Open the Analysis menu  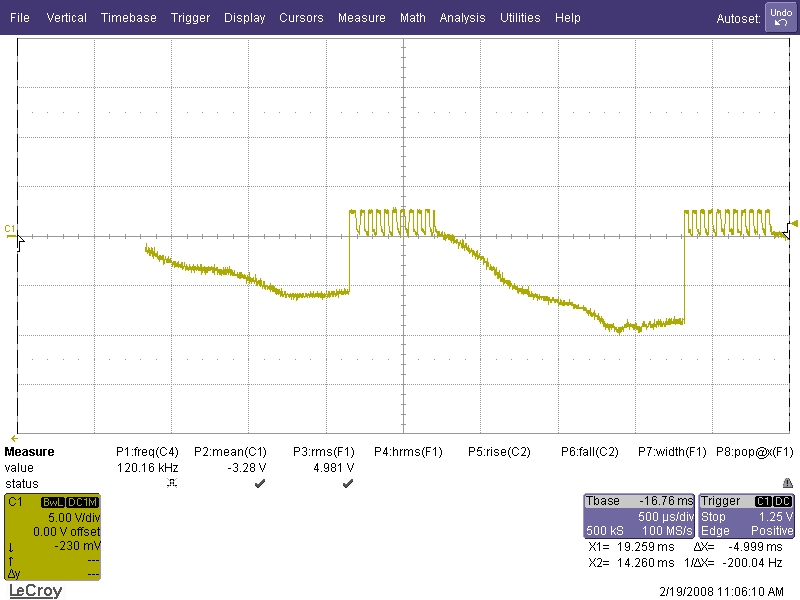(x=462, y=18)
